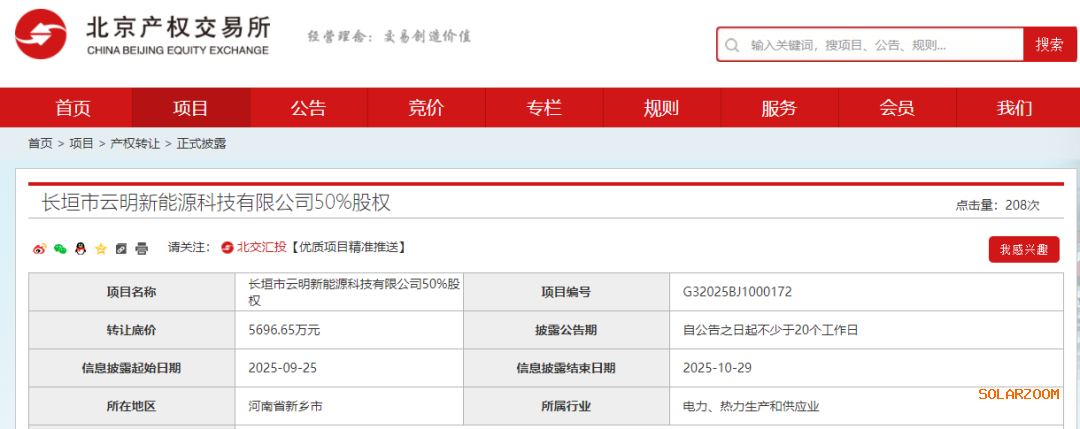Click the 我感兴趣 button
This screenshot has height=429, width=1080.
click(x=1023, y=249)
